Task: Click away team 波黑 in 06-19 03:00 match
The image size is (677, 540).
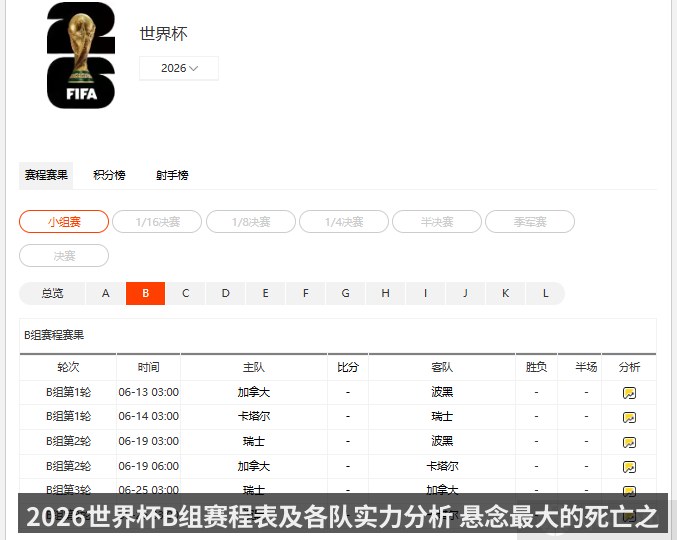Action: pos(442,442)
